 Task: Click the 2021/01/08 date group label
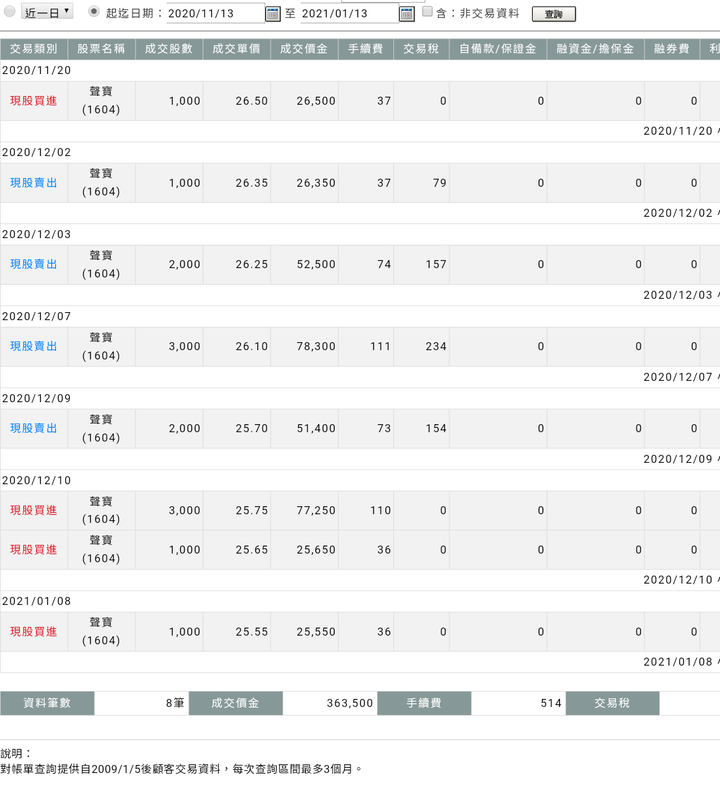tap(36, 601)
